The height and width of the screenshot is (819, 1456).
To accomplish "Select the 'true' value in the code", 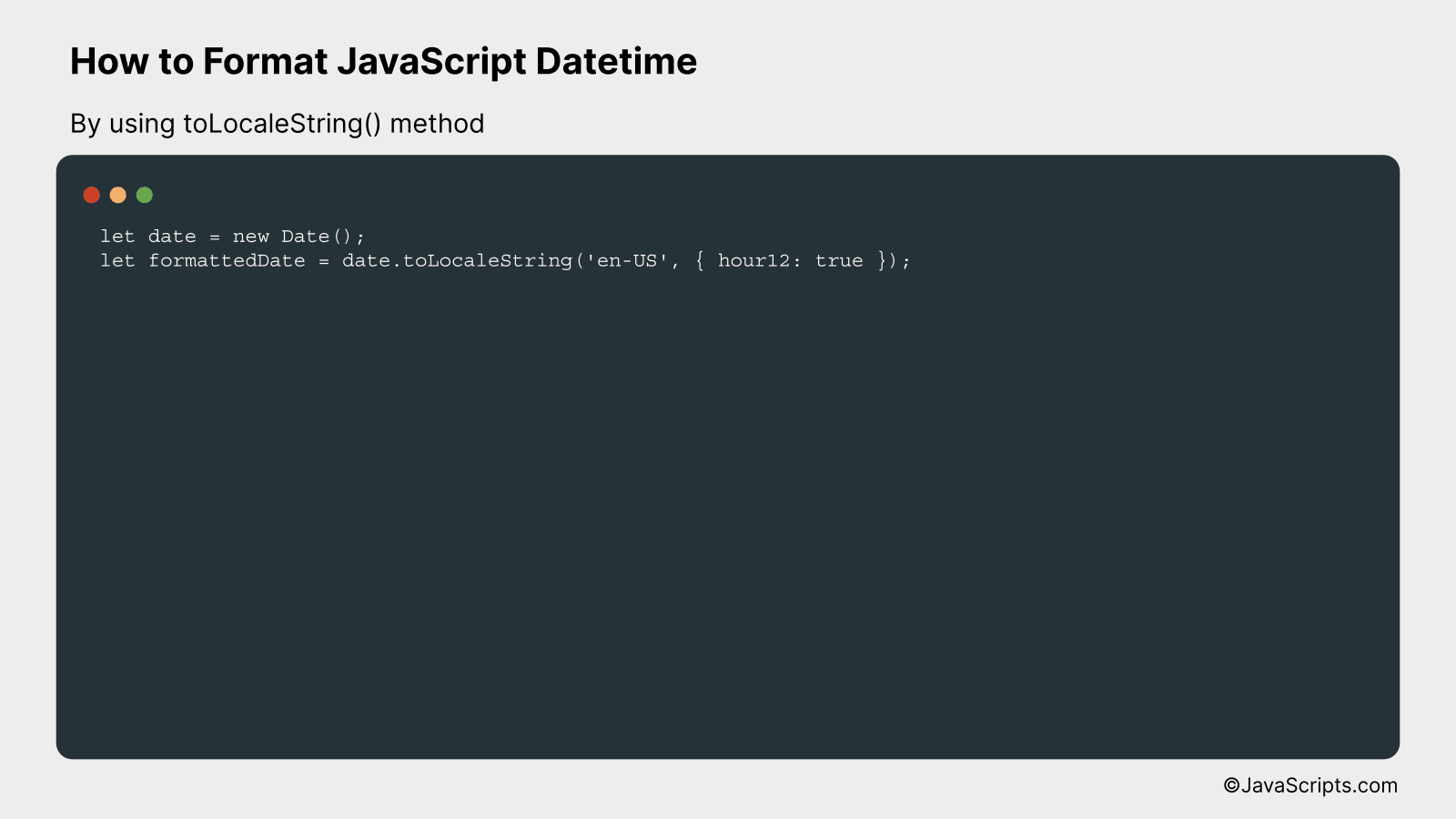I will tap(840, 260).
